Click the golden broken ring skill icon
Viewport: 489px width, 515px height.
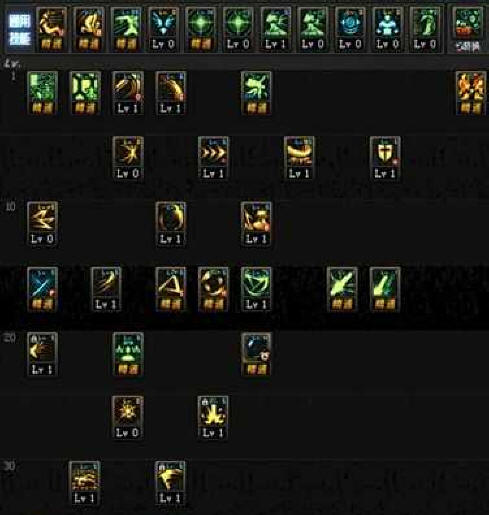[x=213, y=289]
